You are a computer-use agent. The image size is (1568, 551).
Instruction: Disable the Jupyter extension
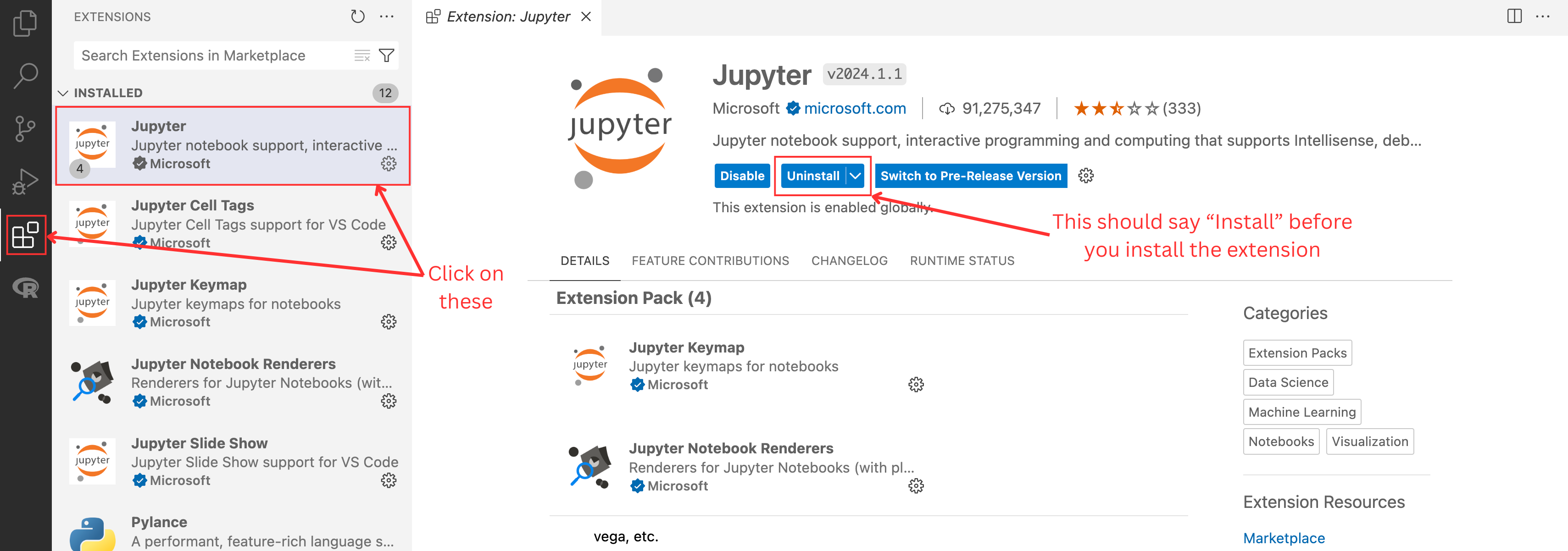click(742, 176)
